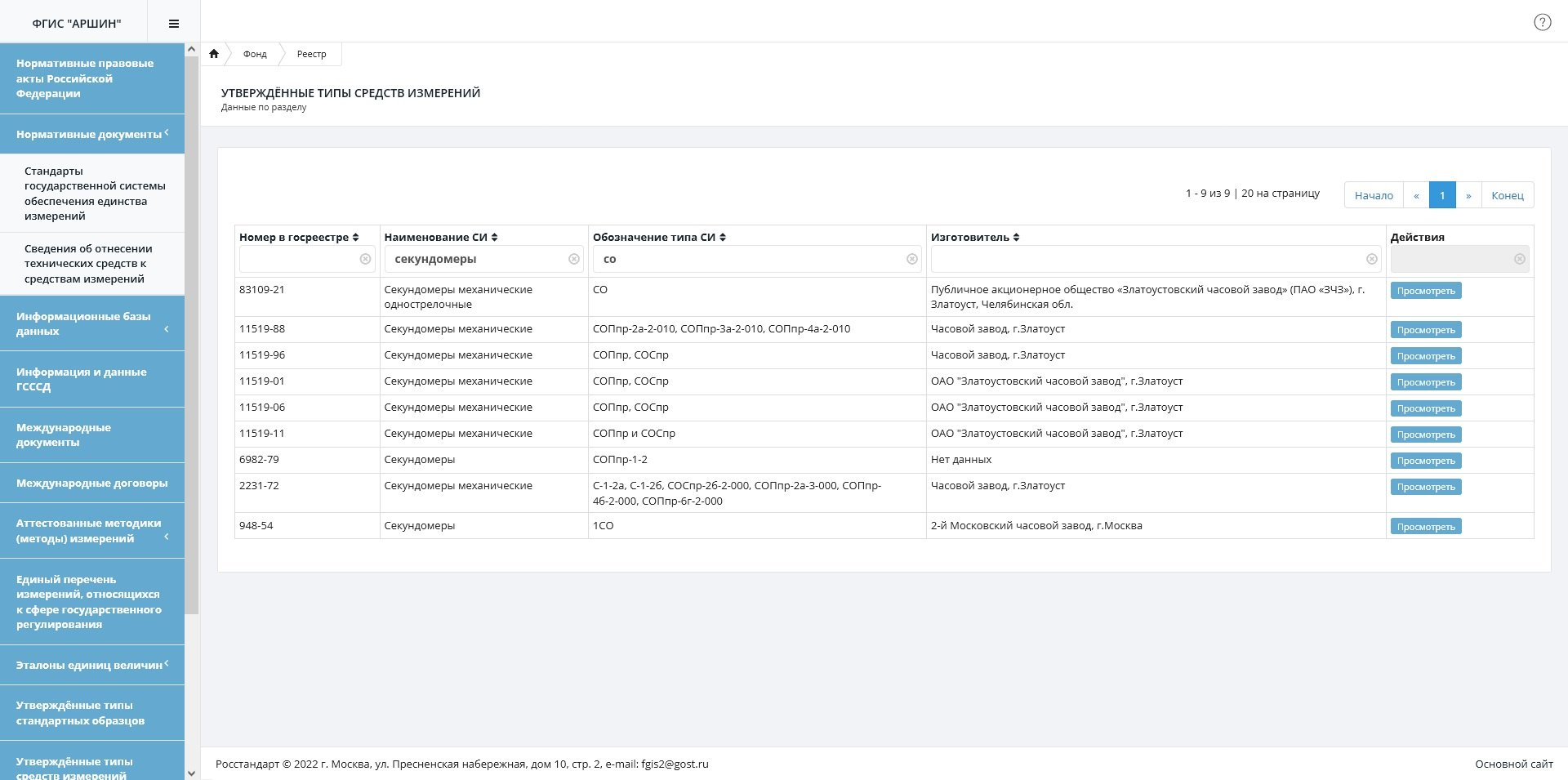Viewport: 1568px width, 780px height.
Task: Toggle the hamburger sidebar menu icon
Action: [x=173, y=24]
